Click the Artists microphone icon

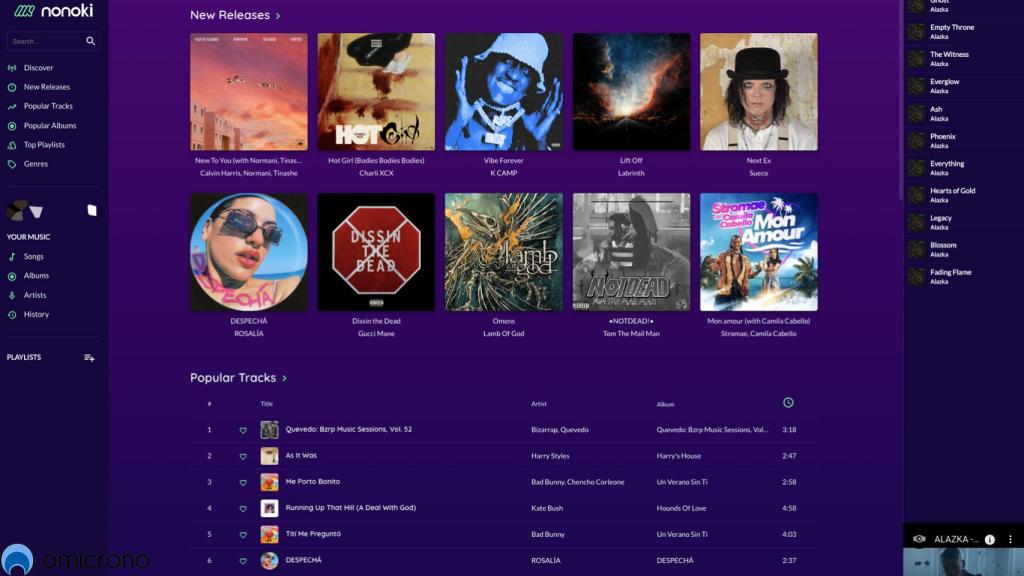coord(12,296)
